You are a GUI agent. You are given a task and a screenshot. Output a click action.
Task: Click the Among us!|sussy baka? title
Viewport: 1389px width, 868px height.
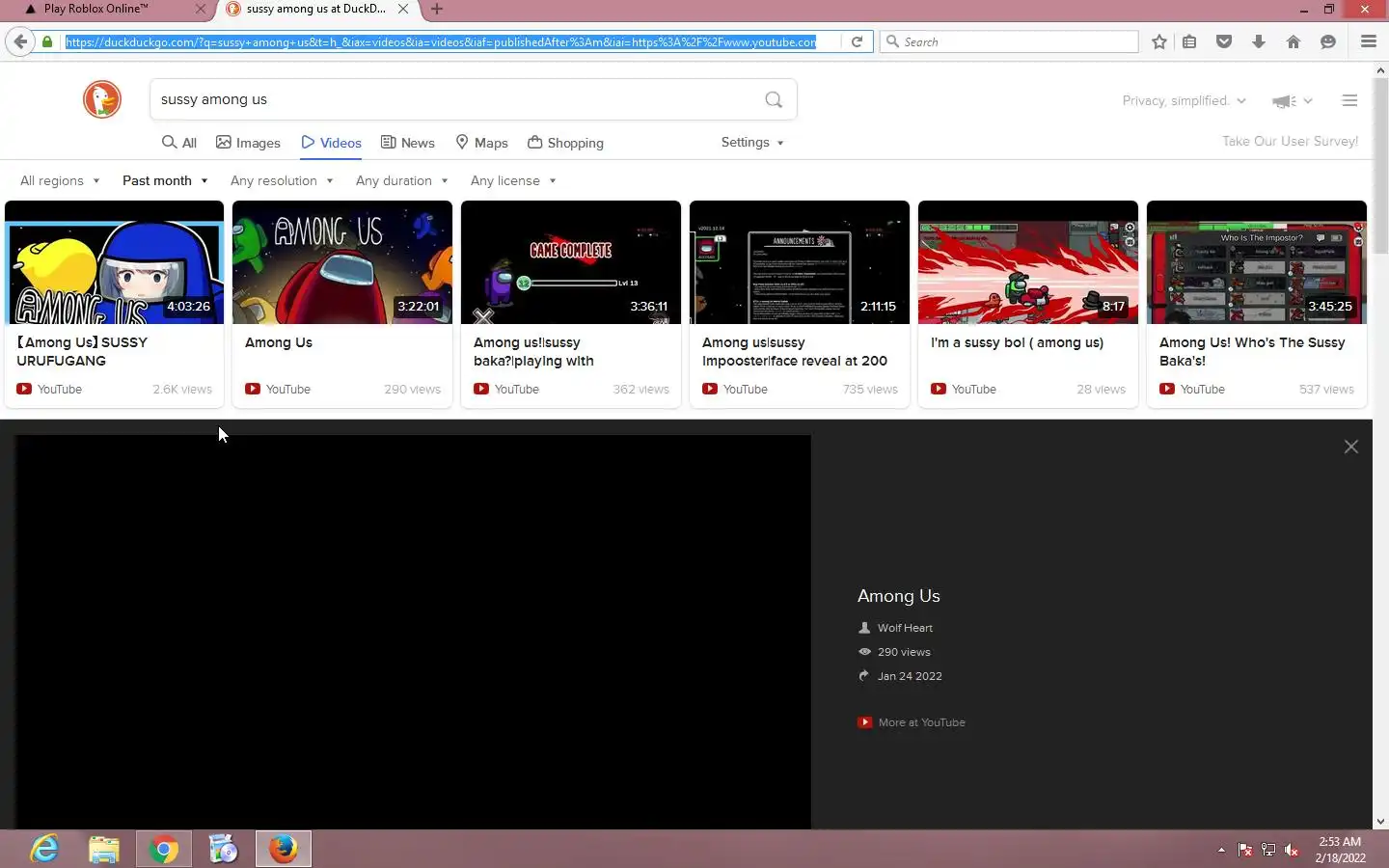pyautogui.click(x=533, y=351)
